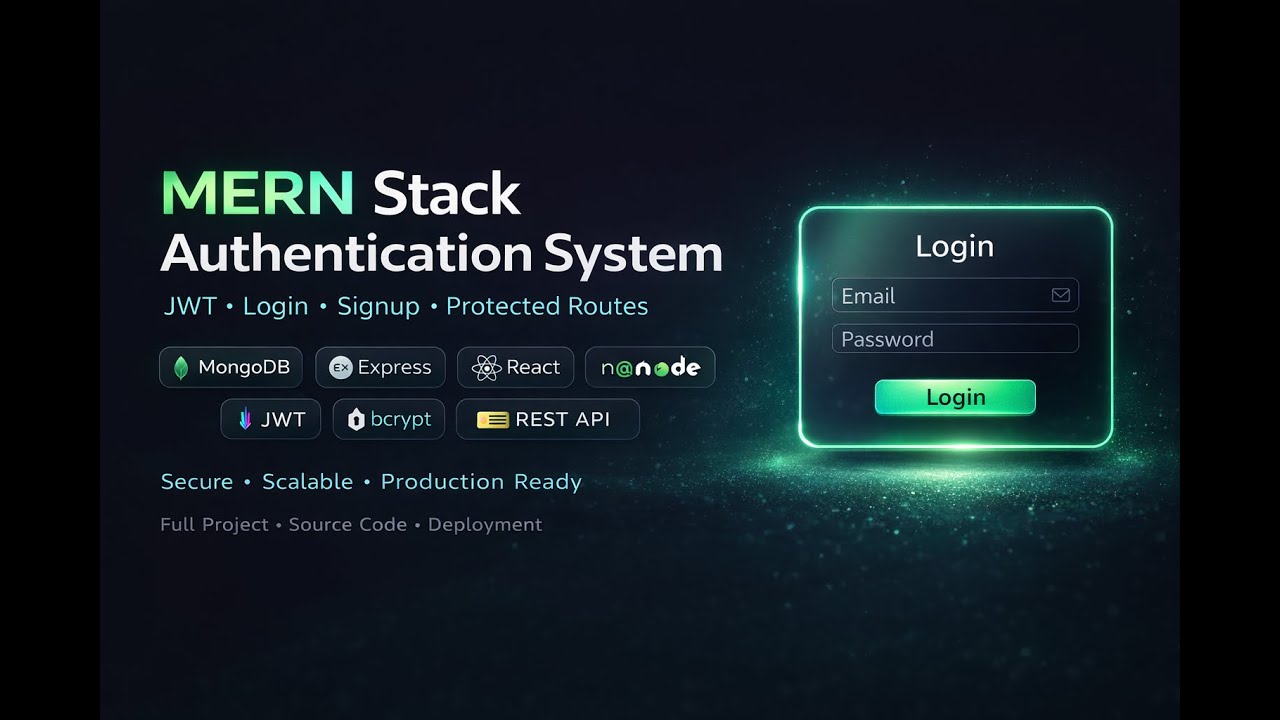Click the Source Code text

(348, 524)
